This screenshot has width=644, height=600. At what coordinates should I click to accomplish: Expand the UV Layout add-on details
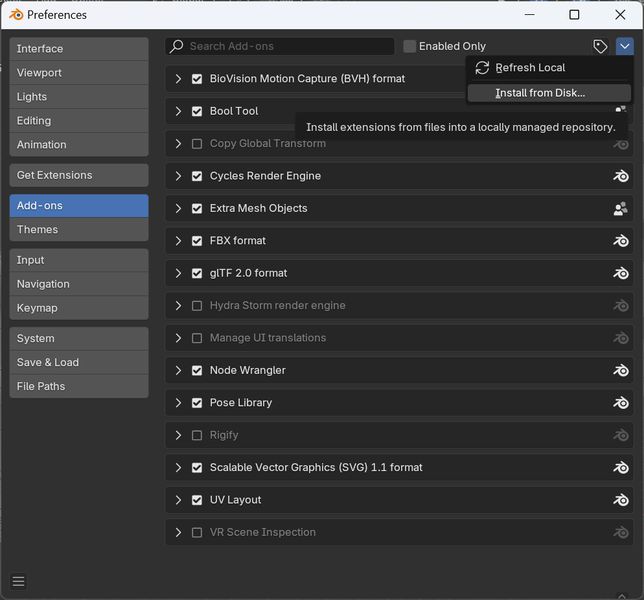(x=178, y=500)
